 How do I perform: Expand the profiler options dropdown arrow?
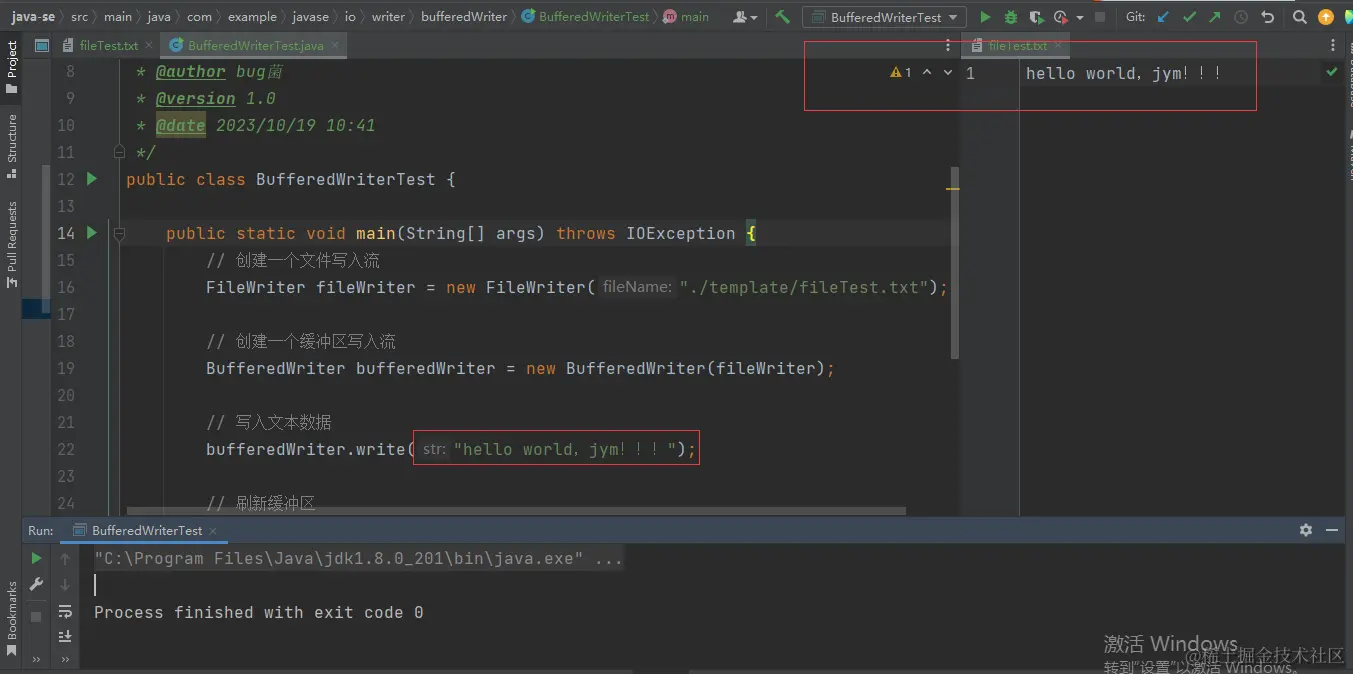click(x=1080, y=18)
